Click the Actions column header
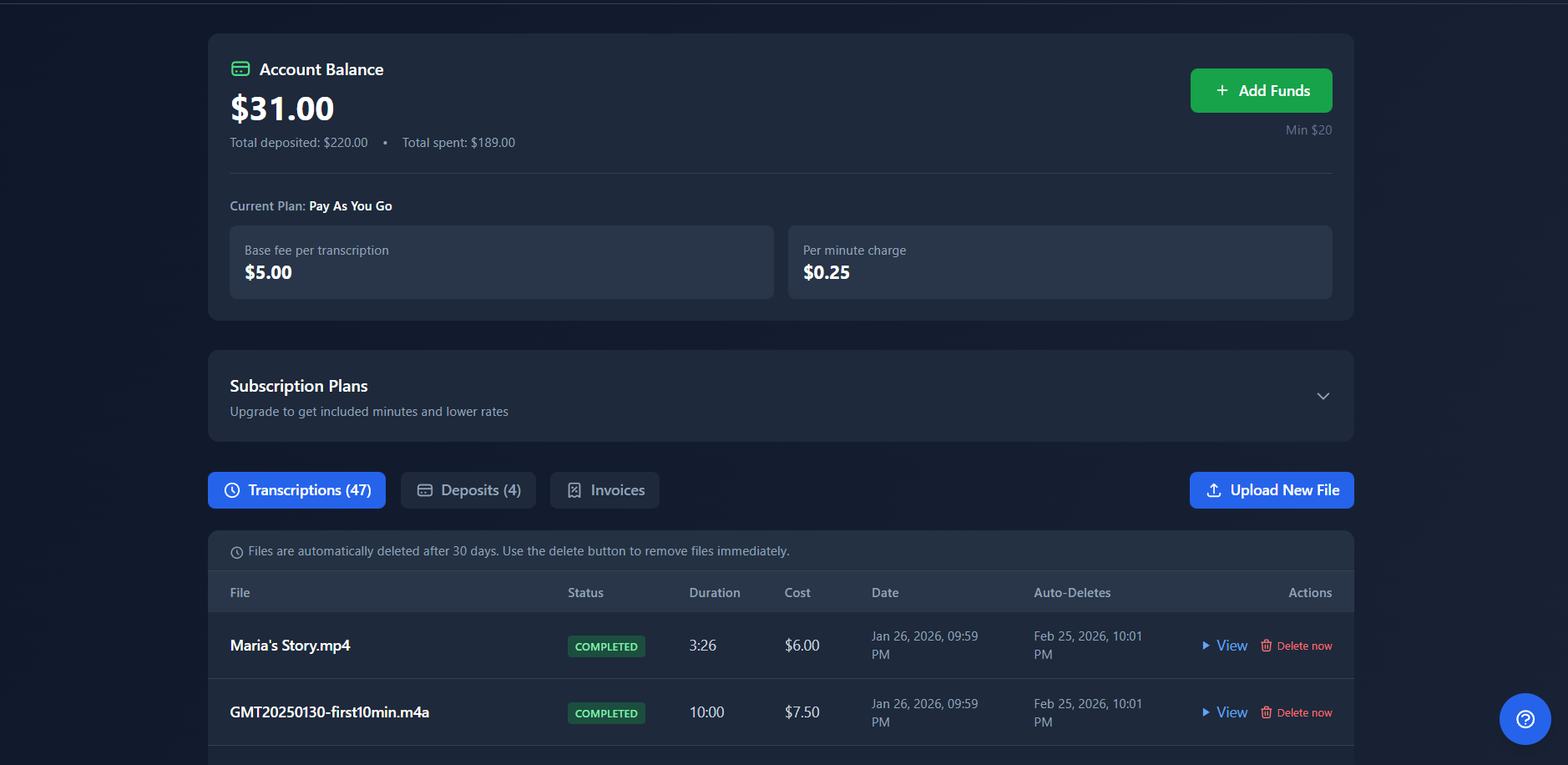This screenshot has height=765, width=1568. tap(1310, 593)
